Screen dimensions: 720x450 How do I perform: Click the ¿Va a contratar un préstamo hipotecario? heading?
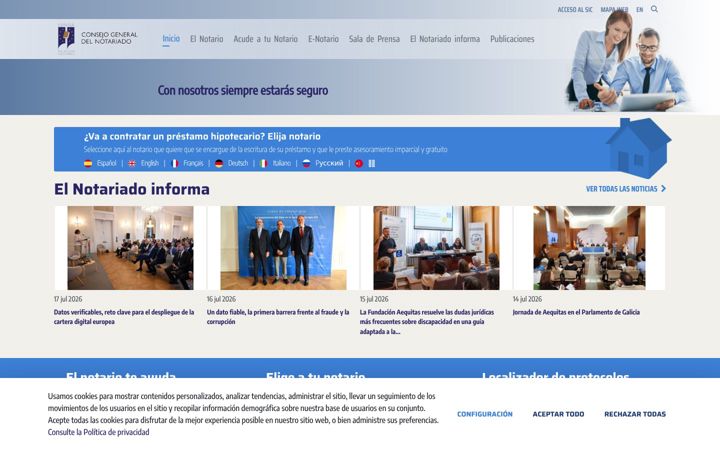(x=202, y=136)
